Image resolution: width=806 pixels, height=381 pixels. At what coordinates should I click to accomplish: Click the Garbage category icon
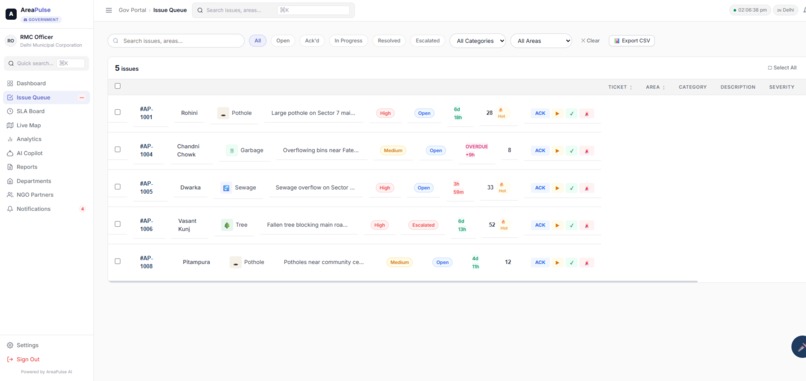(x=231, y=150)
